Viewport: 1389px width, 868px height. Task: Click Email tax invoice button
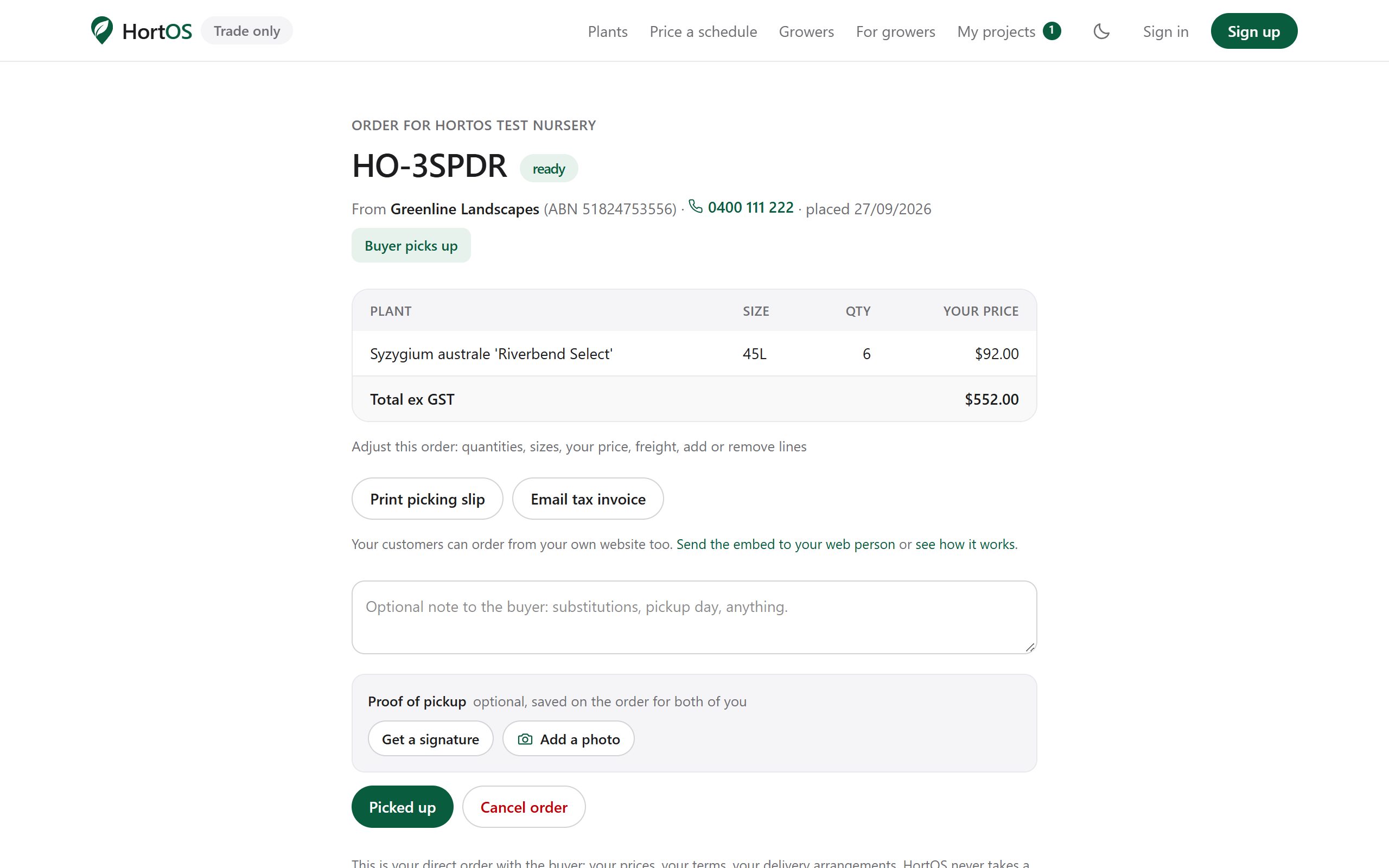click(588, 499)
